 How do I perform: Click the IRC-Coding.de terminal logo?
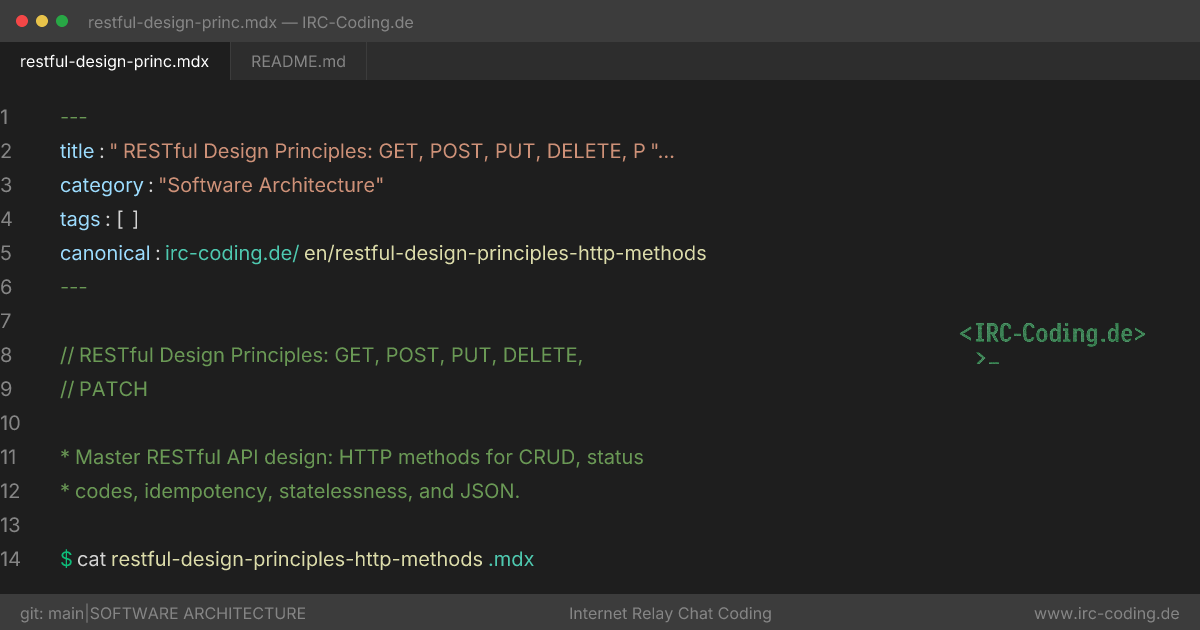(x=1052, y=334)
